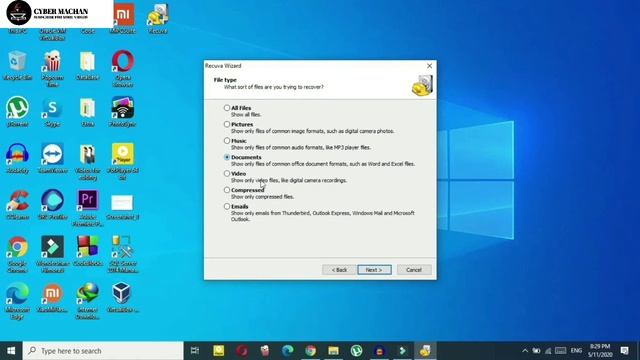Launch uTorrent from the desktop

pyautogui.click(x=17, y=112)
